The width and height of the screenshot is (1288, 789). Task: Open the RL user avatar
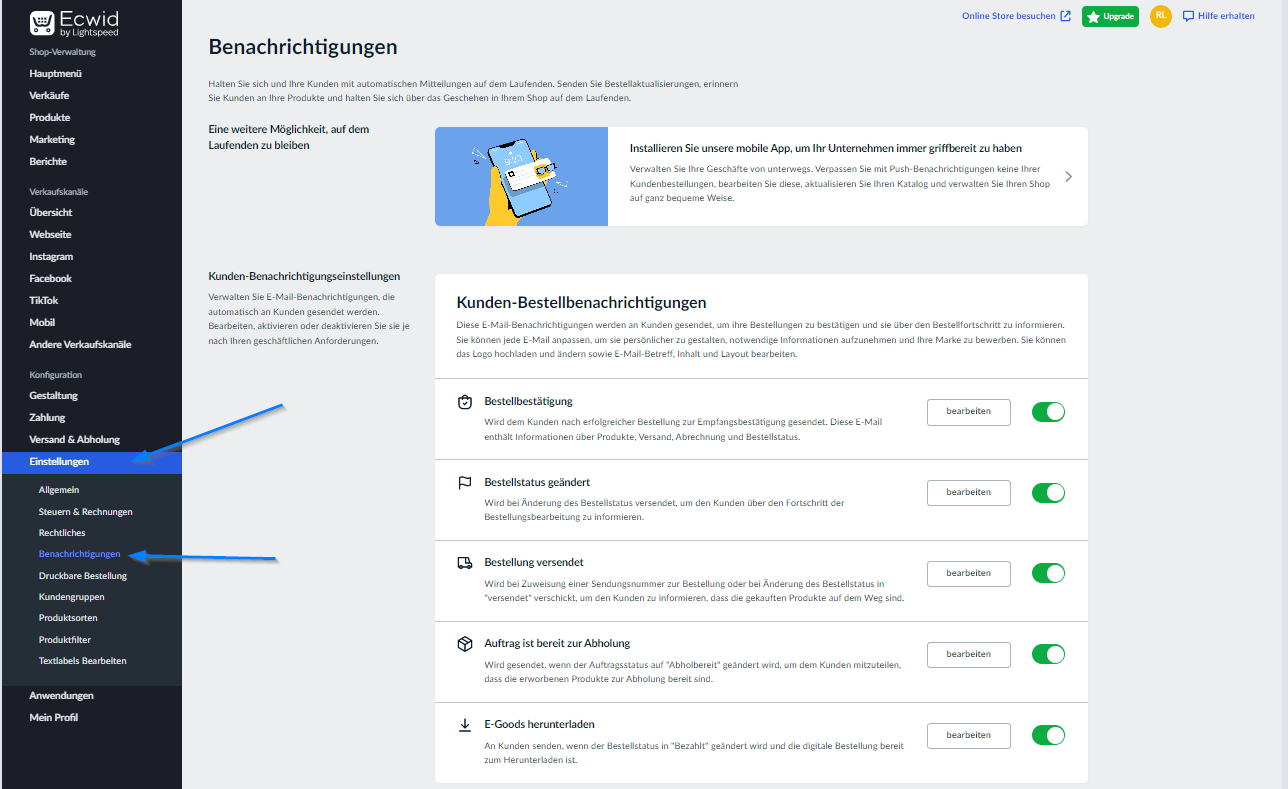pos(1160,16)
